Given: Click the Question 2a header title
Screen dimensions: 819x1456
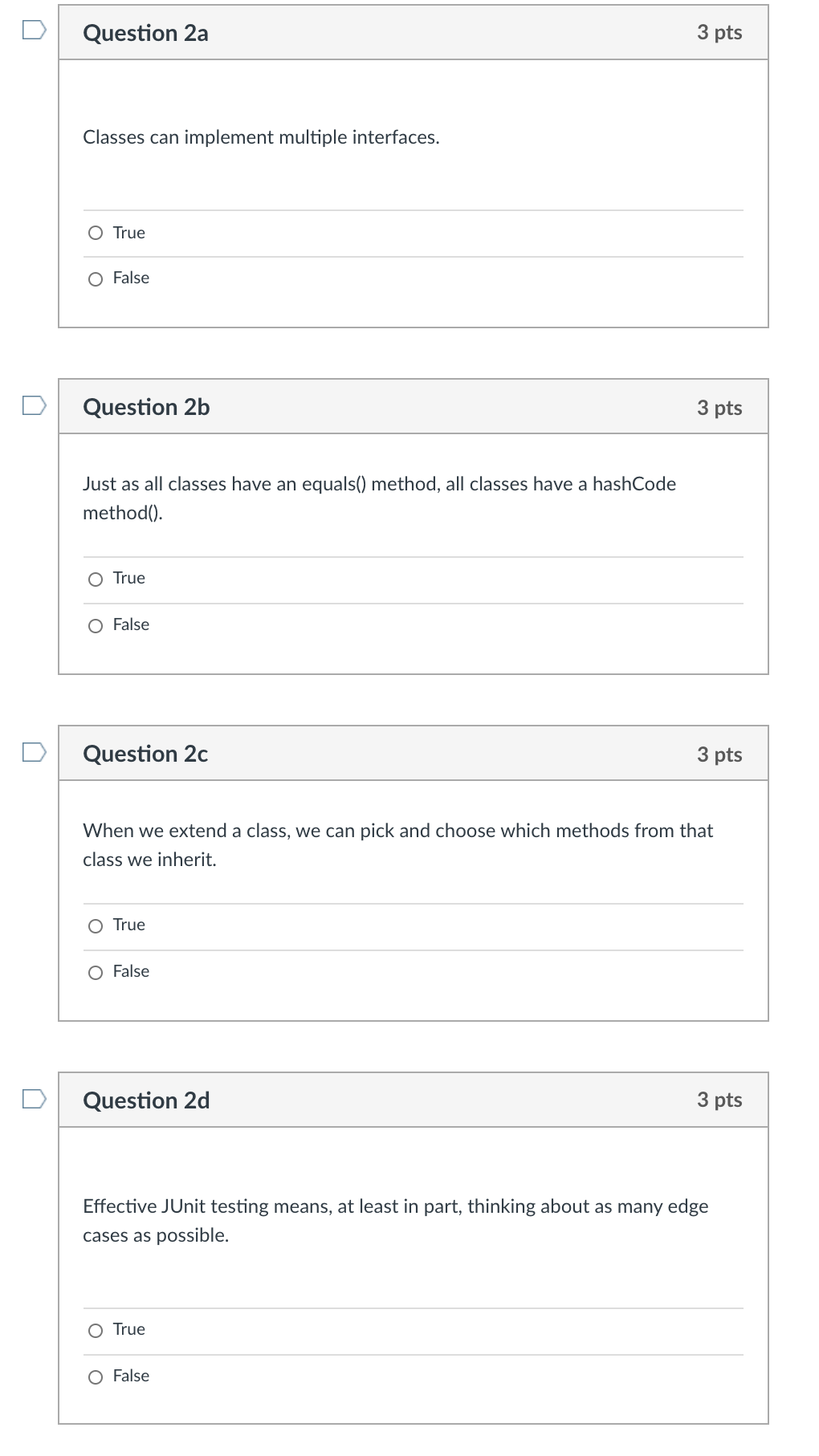Looking at the screenshot, I should point(145,33).
